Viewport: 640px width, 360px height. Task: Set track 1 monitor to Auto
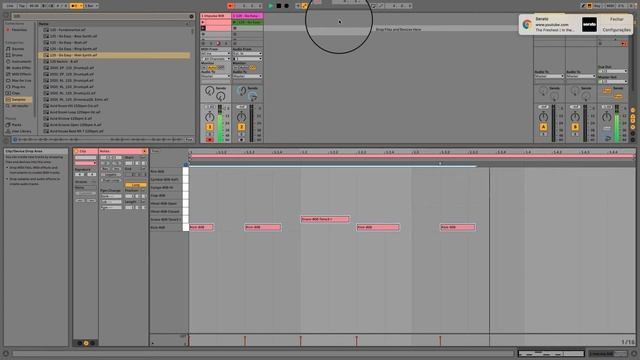(x=212, y=67)
